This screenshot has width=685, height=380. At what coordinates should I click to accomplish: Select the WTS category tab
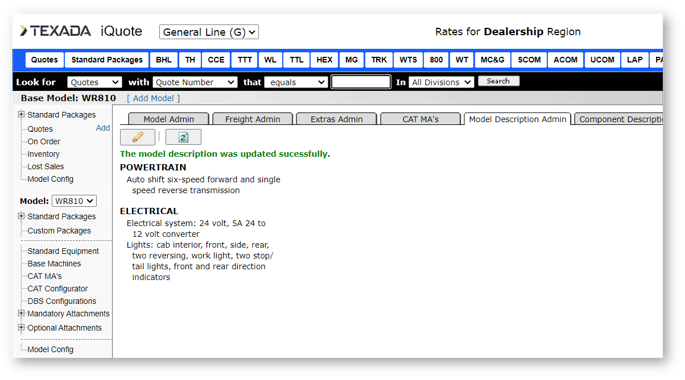coord(408,60)
